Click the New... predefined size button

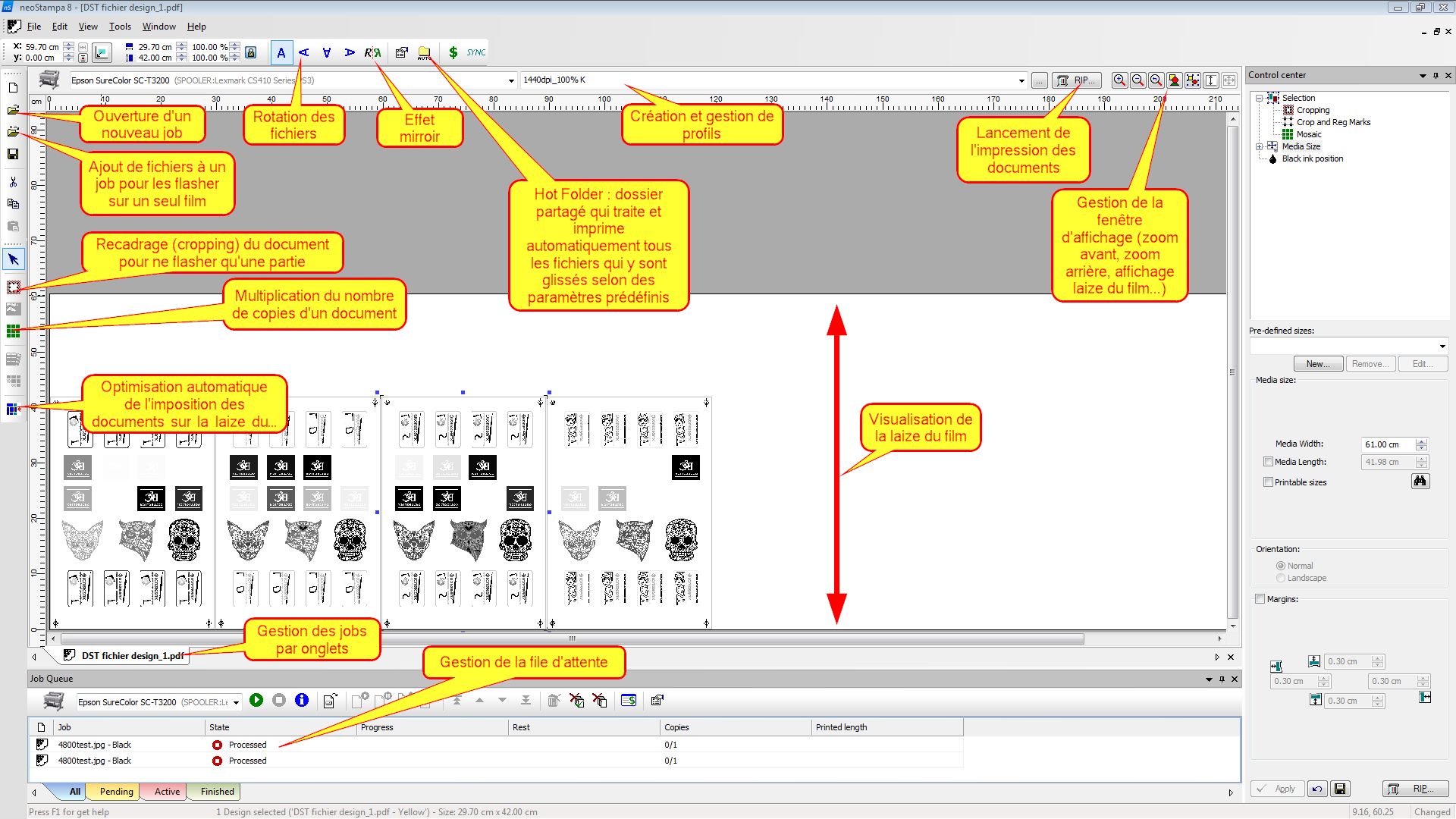point(1317,364)
